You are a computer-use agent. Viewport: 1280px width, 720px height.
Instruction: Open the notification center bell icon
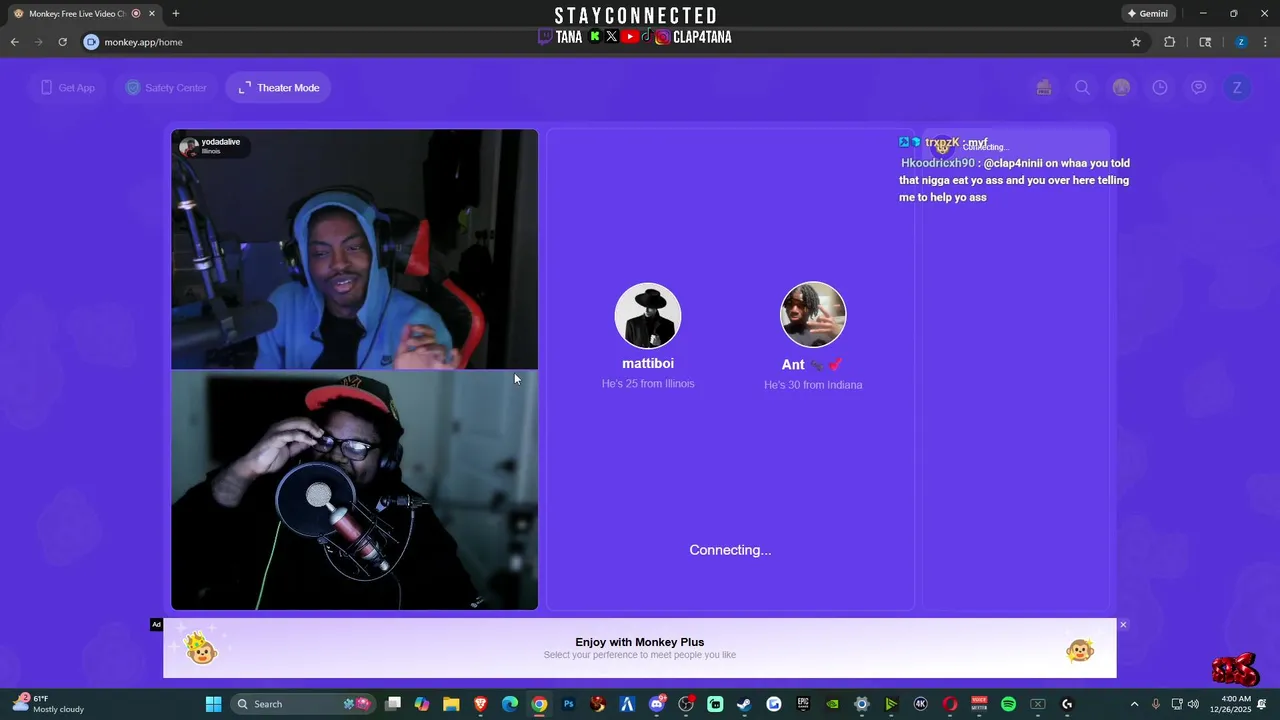[1263, 704]
